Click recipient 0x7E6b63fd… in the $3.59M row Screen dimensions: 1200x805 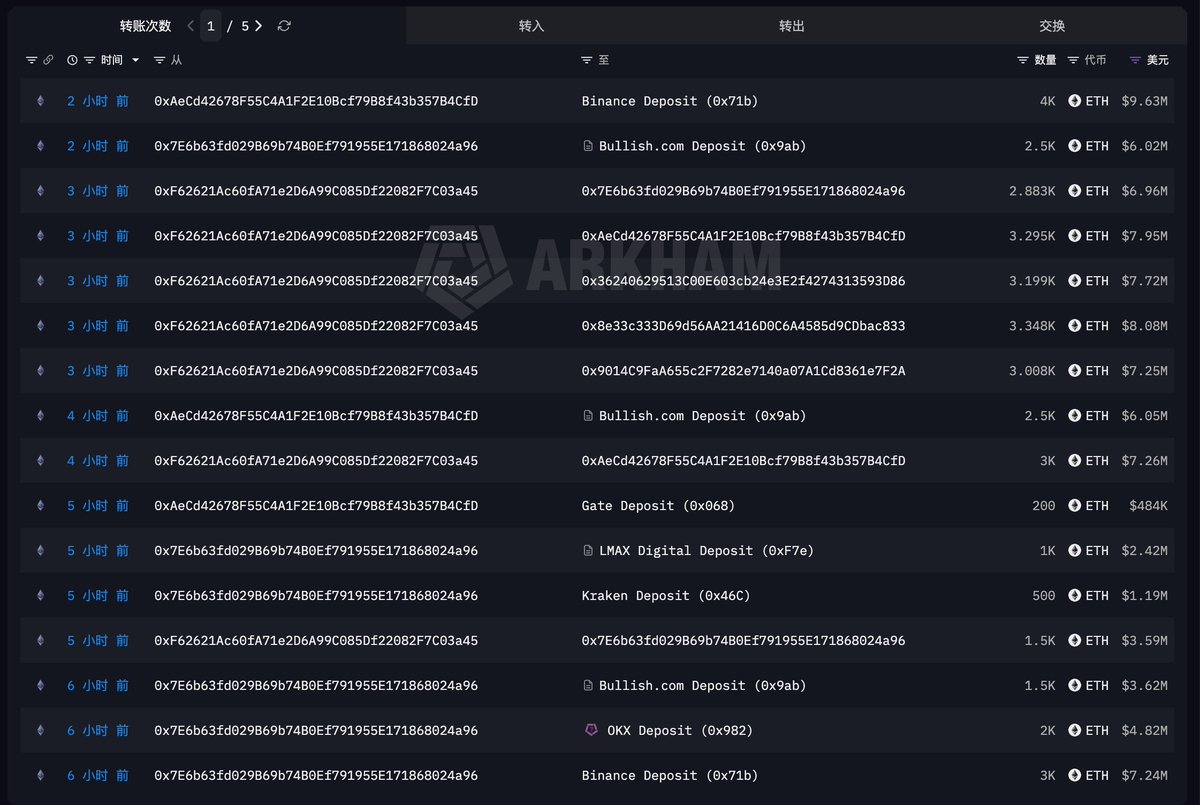pos(744,641)
